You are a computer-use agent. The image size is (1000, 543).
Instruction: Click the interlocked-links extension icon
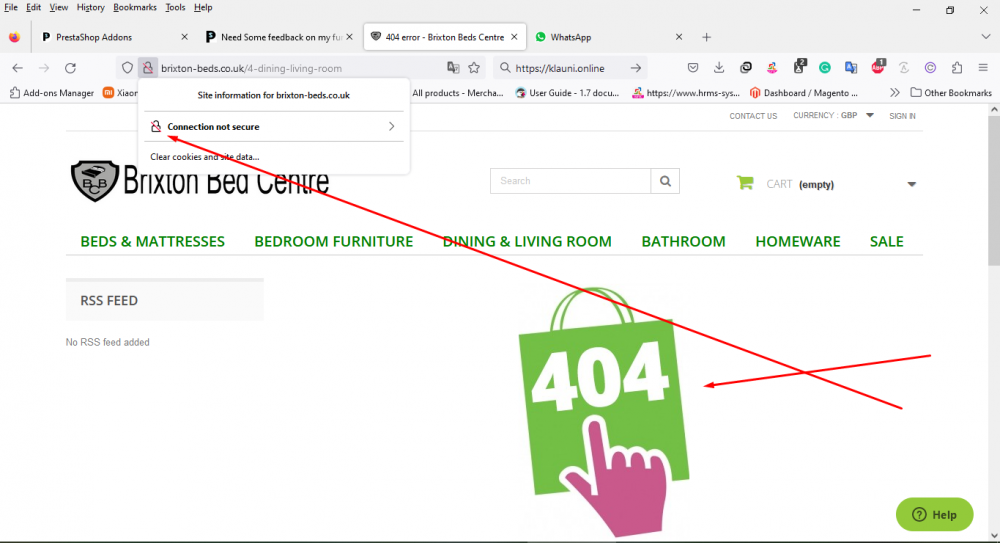pos(746,68)
